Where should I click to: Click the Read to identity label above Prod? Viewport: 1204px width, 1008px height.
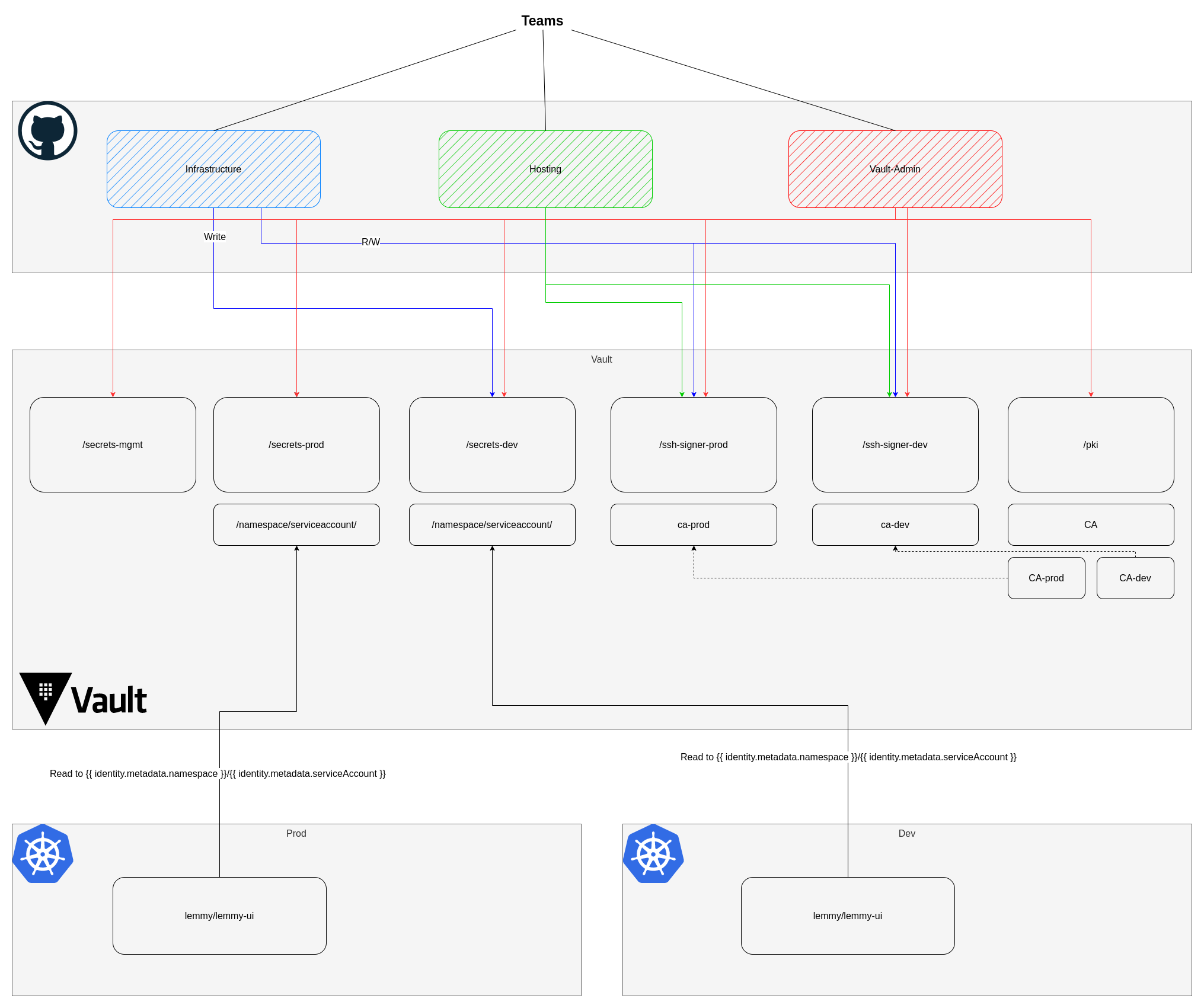218,773
